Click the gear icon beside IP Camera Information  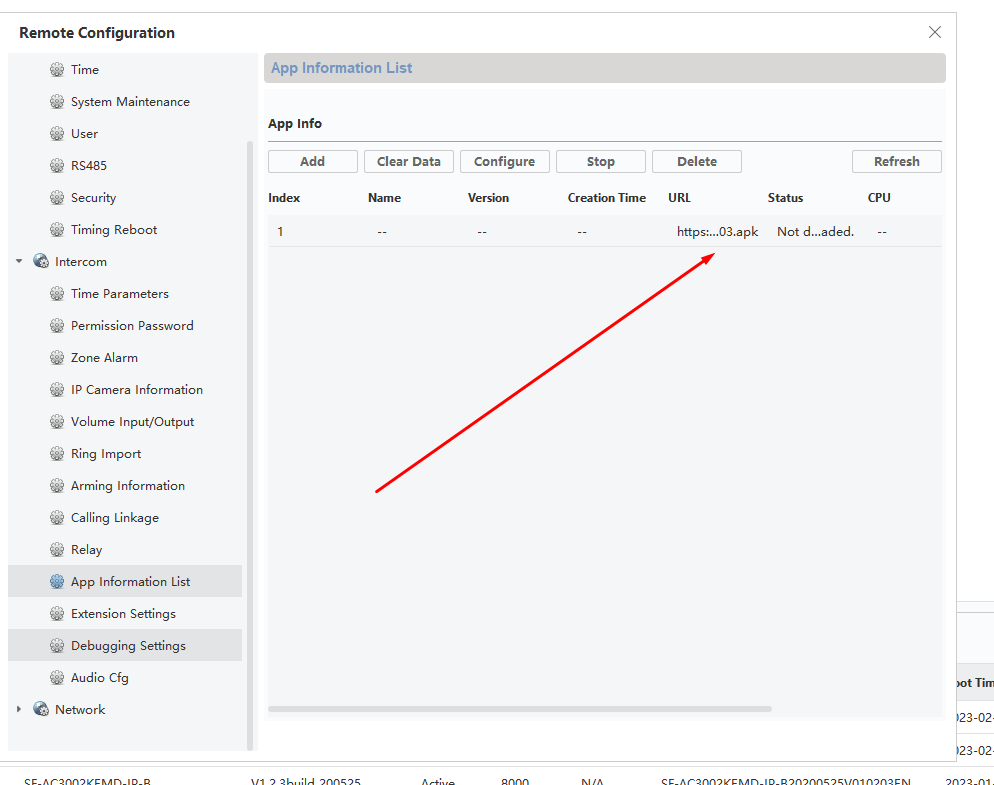tap(57, 389)
